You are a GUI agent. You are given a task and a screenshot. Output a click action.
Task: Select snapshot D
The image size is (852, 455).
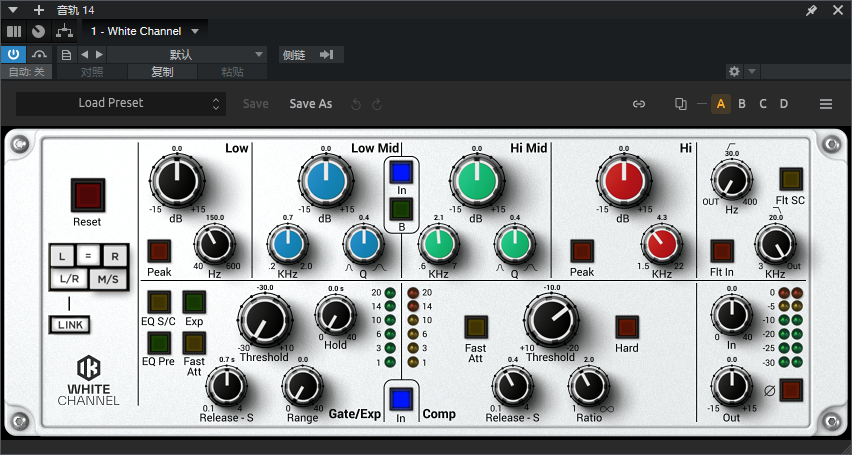point(784,104)
